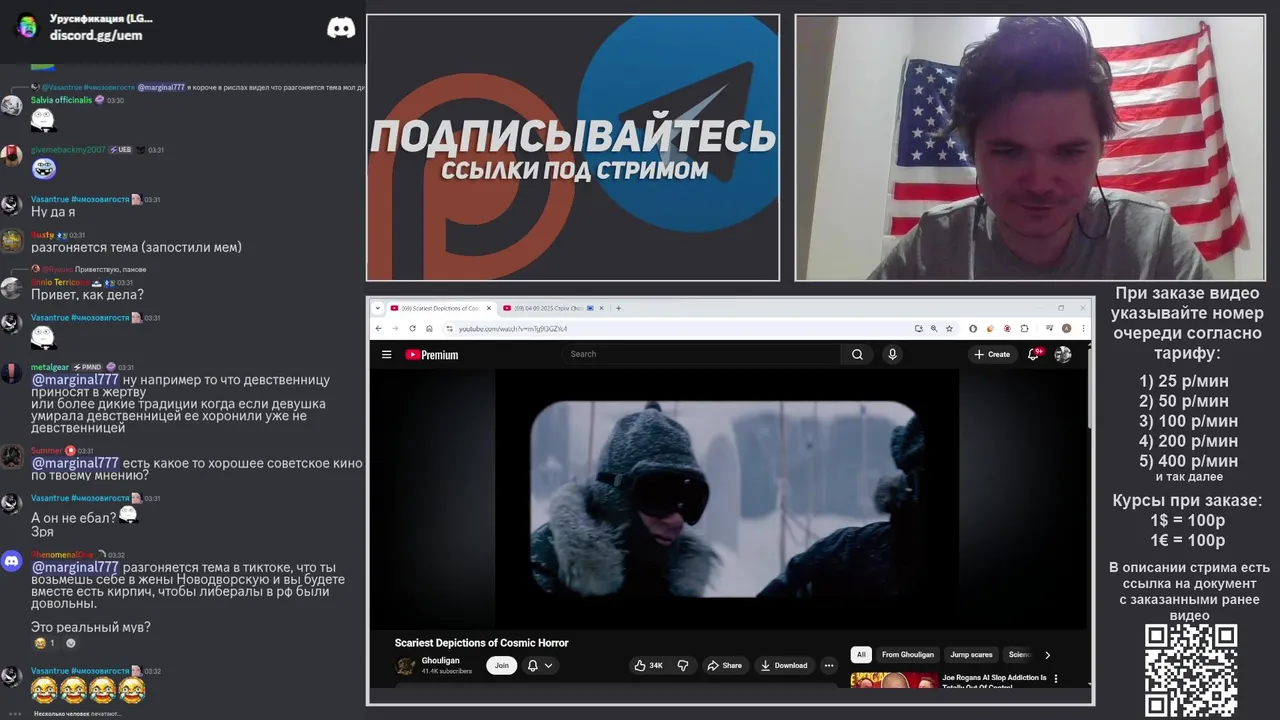Viewport: 1280px width, 720px height.
Task: Click the Join channel button
Action: coord(501,665)
